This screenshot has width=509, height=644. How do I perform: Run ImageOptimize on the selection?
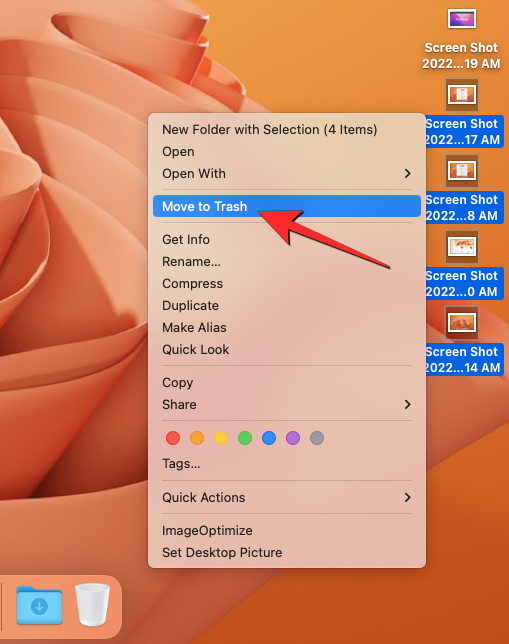pyautogui.click(x=287, y=530)
